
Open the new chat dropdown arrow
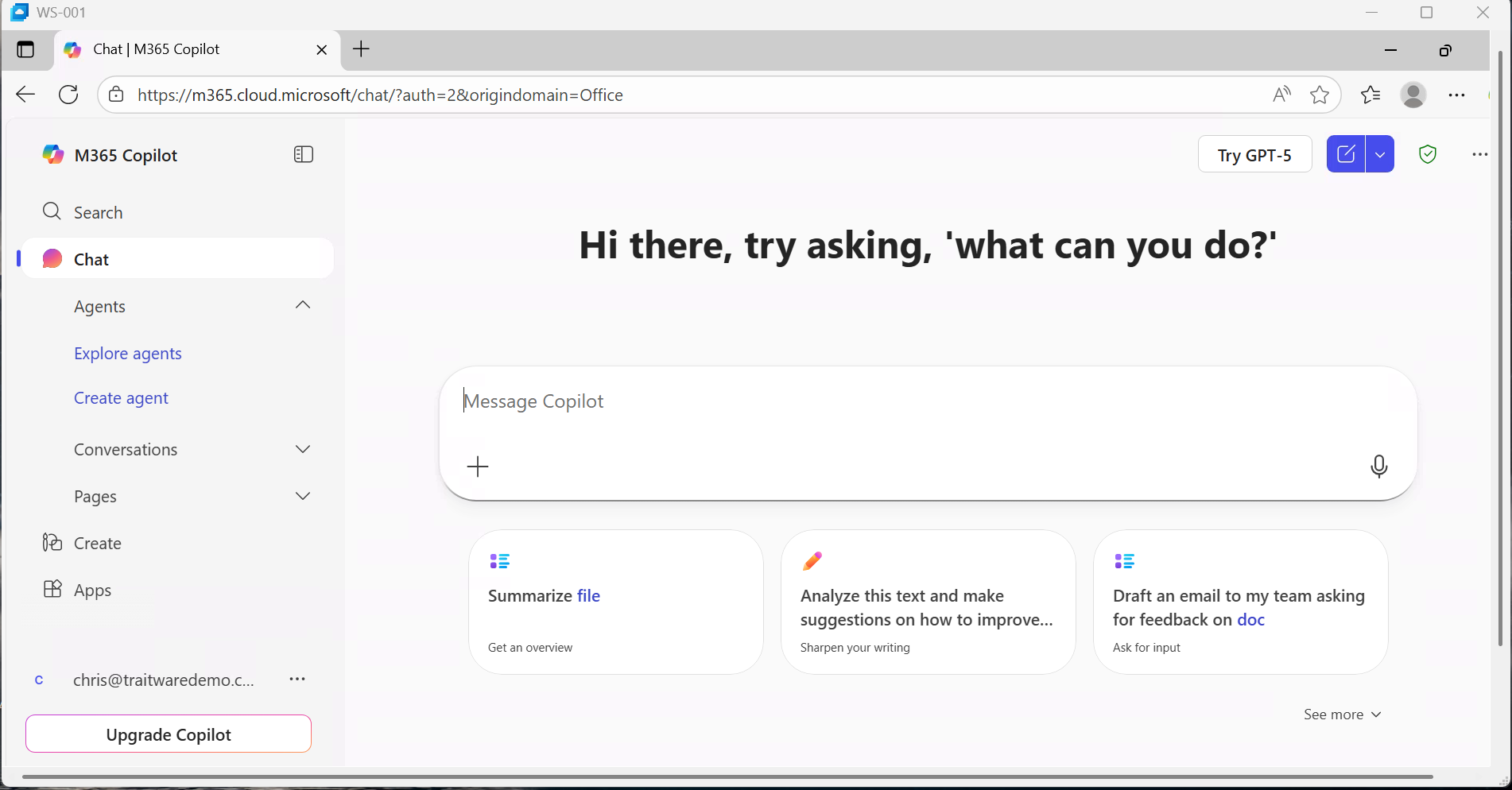[1380, 154]
